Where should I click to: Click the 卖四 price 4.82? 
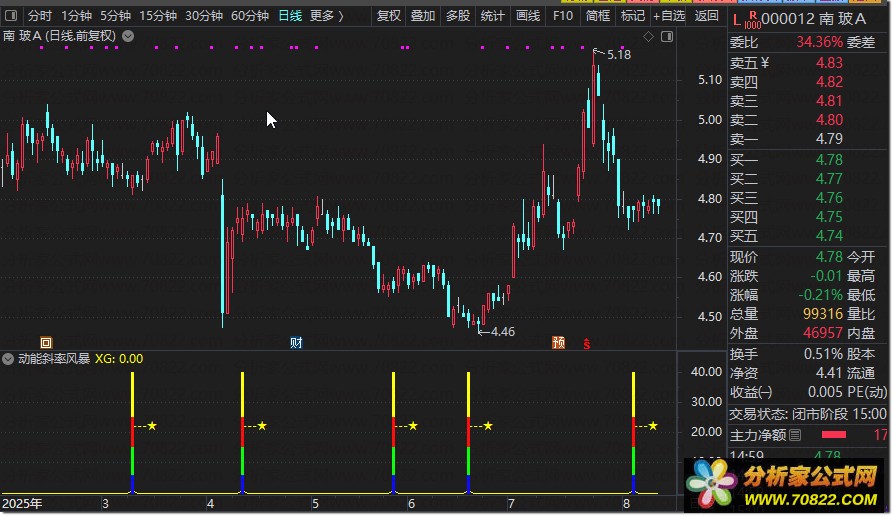point(829,82)
